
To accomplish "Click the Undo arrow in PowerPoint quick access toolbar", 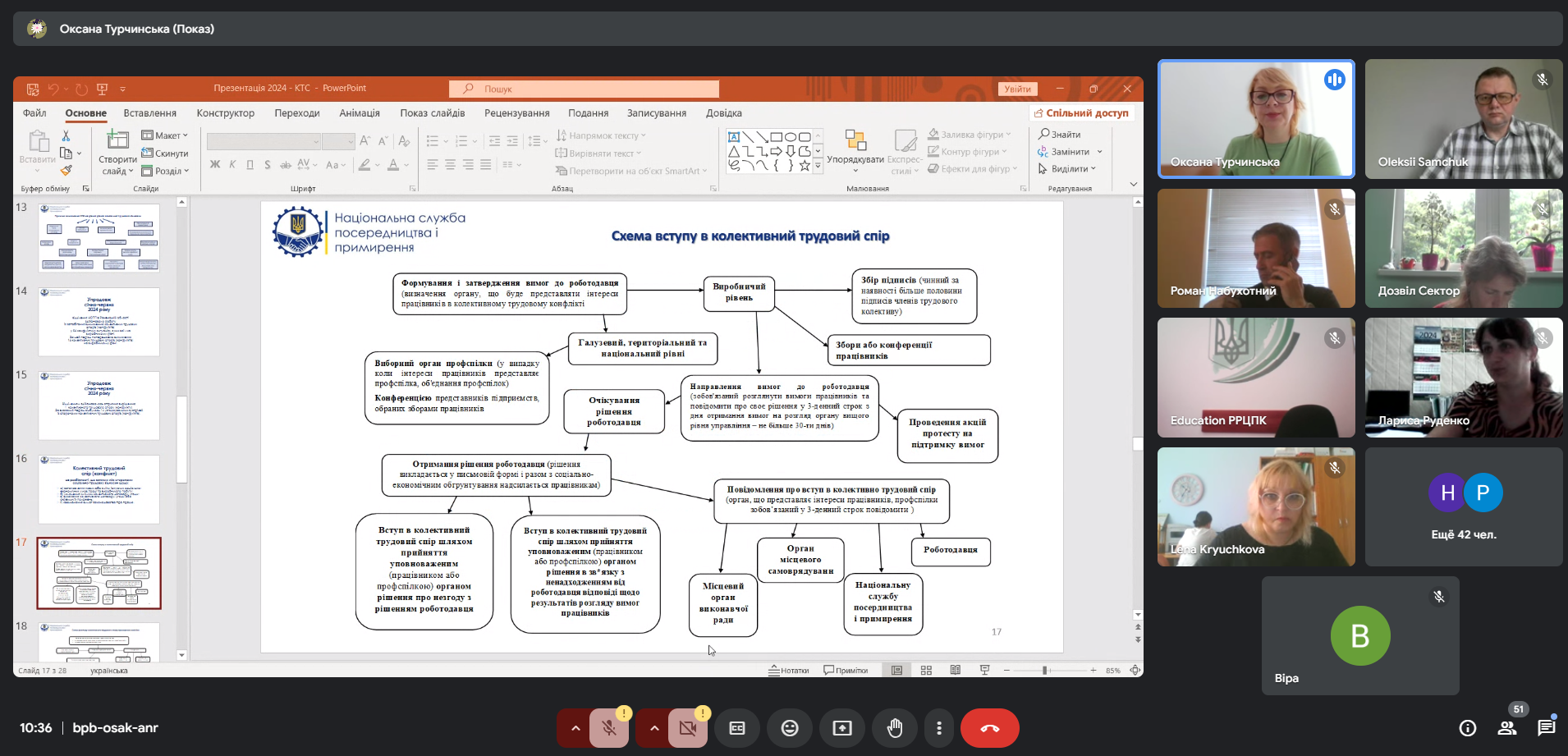I will (53, 89).
